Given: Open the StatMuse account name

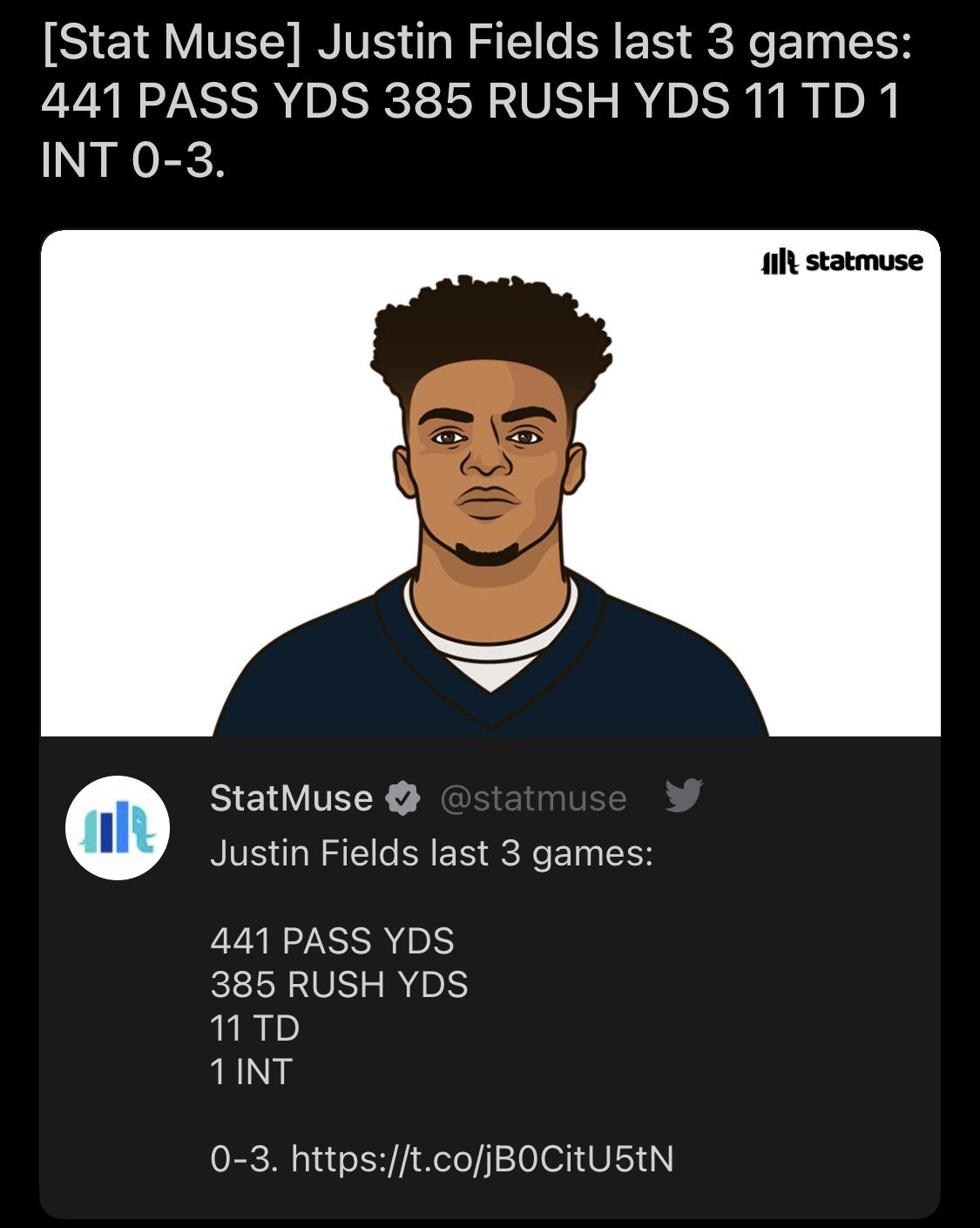Looking at the screenshot, I should (x=291, y=797).
